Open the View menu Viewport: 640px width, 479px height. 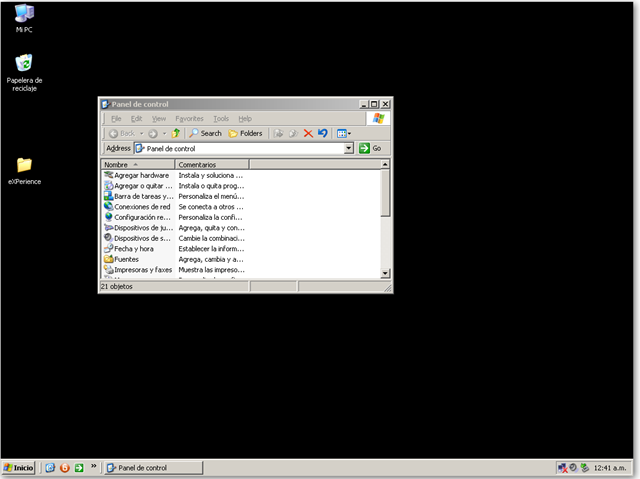pos(159,119)
